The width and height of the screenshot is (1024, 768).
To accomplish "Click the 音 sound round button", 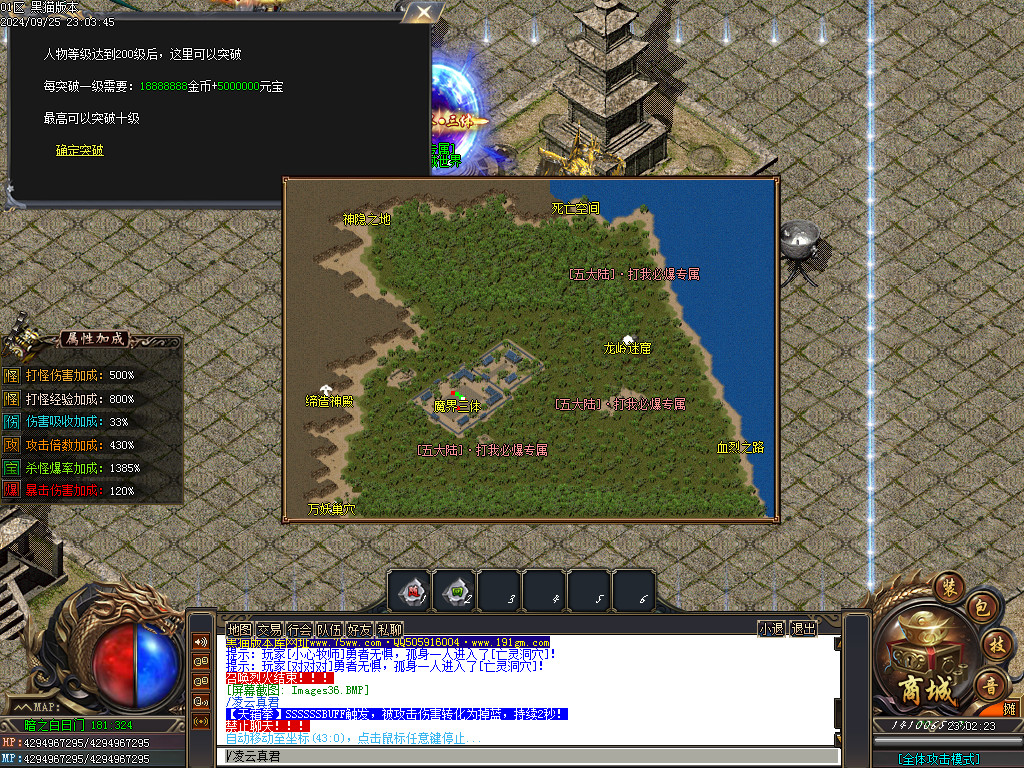I will tap(990, 686).
